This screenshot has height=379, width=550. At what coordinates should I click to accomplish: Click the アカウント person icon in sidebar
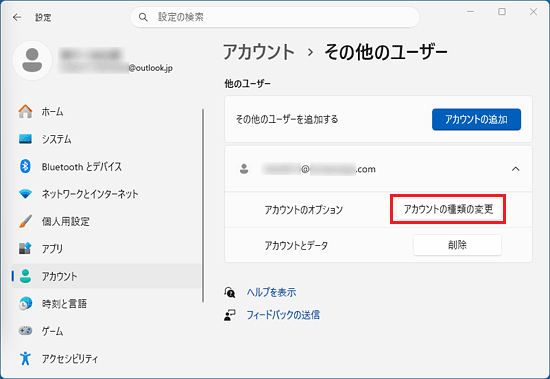click(x=25, y=276)
